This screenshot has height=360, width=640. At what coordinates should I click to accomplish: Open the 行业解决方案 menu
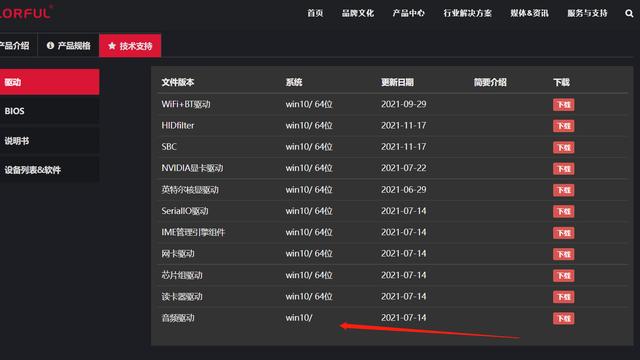point(467,13)
